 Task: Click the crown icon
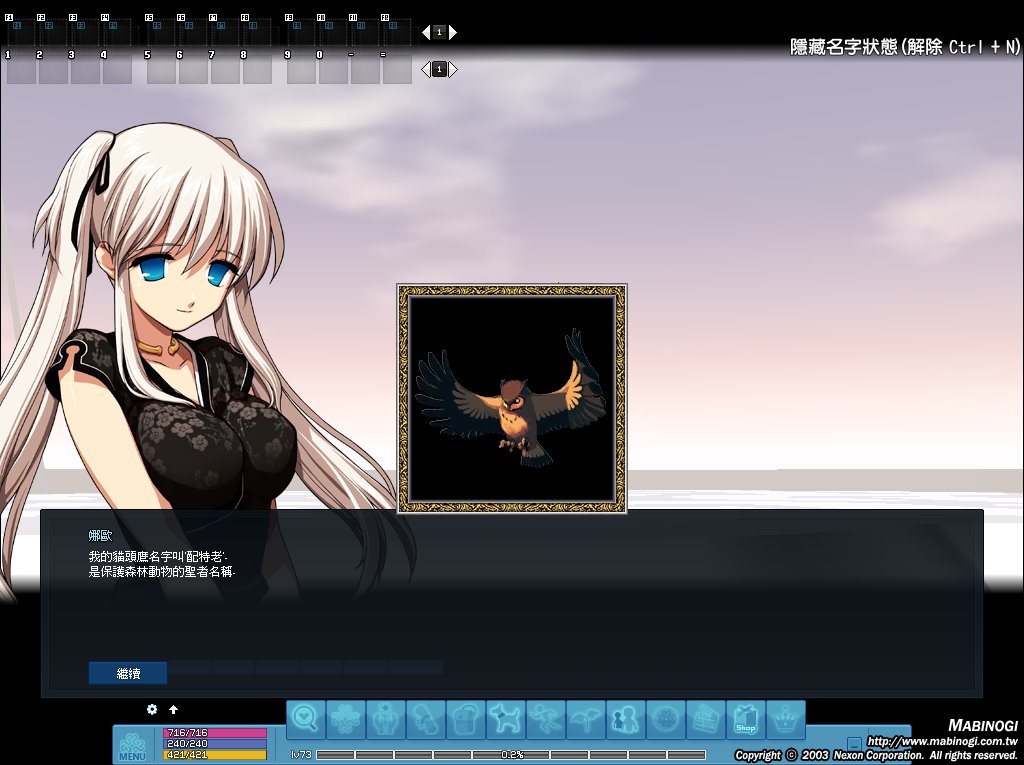pos(786,719)
